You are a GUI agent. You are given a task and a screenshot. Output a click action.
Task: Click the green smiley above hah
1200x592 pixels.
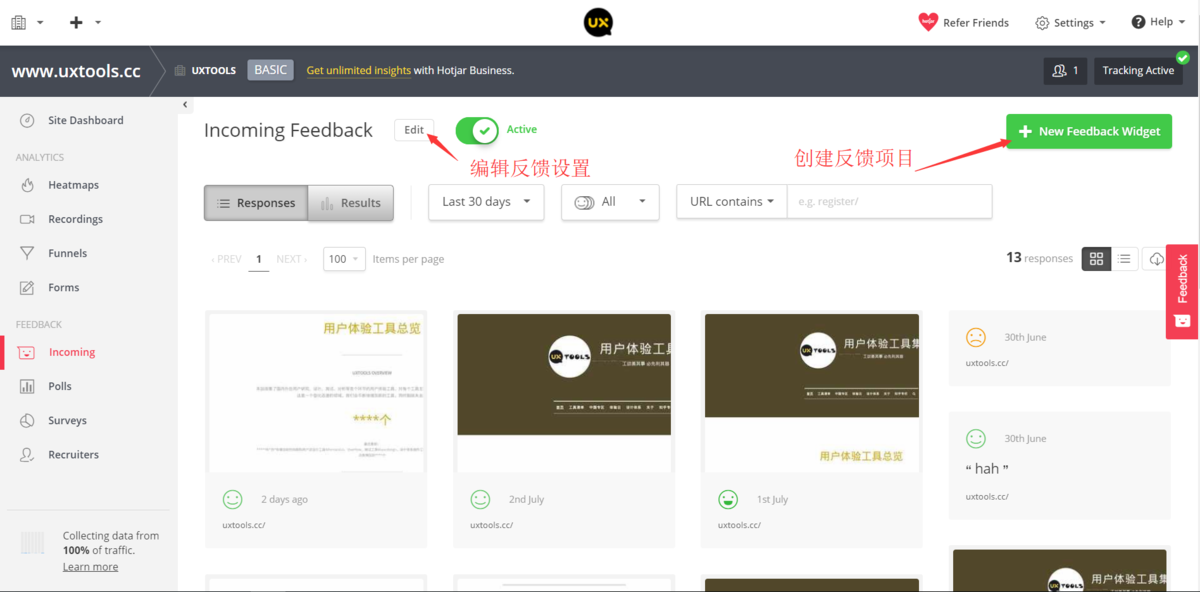[x=976, y=438]
